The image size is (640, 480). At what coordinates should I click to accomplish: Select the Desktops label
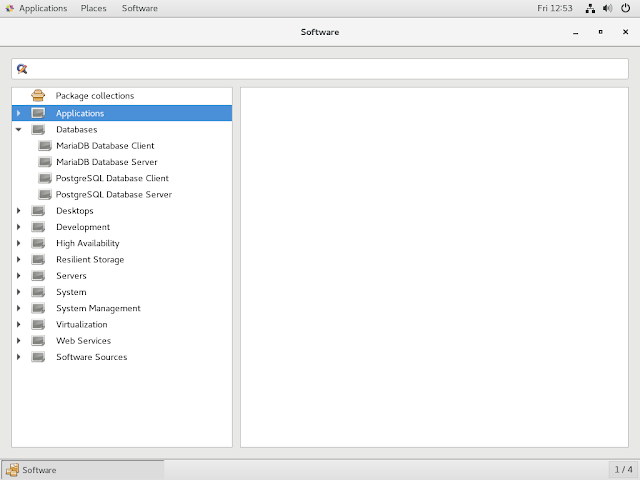pos(75,211)
